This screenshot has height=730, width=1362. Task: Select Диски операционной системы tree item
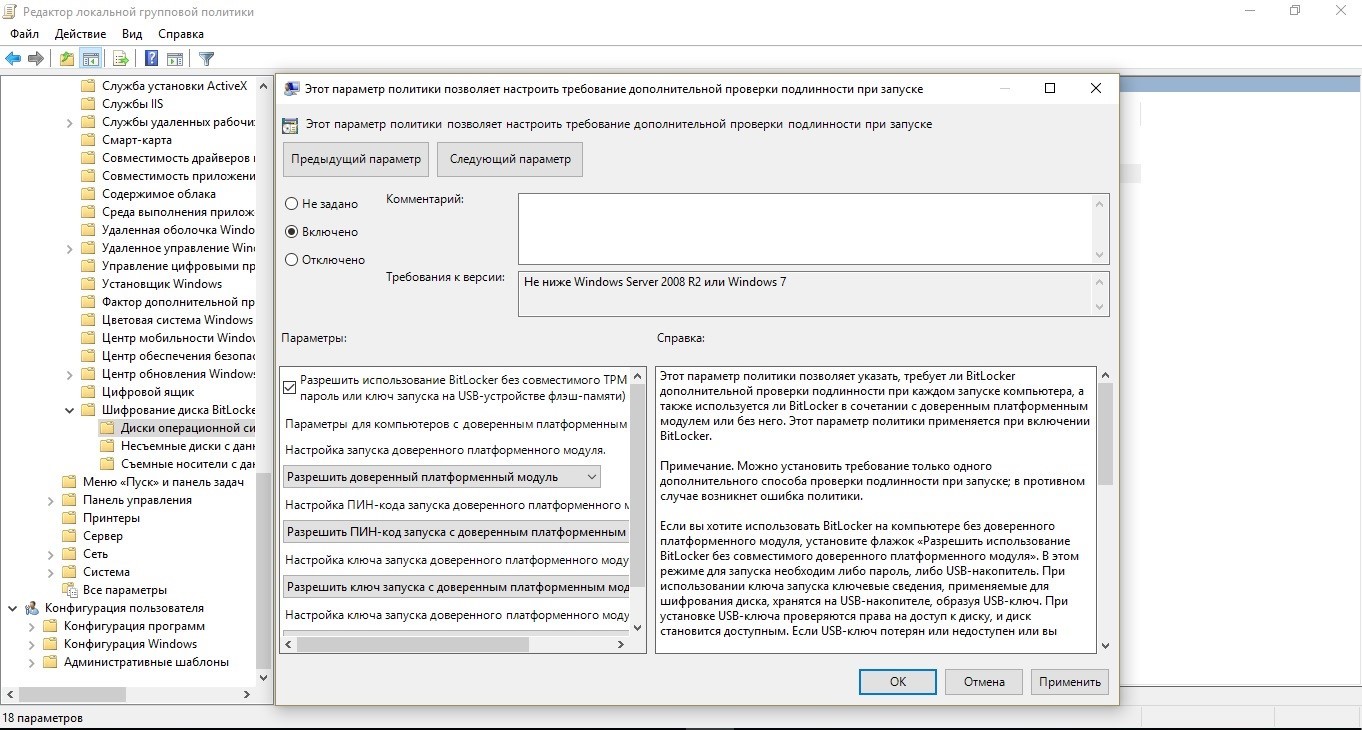click(x=186, y=428)
